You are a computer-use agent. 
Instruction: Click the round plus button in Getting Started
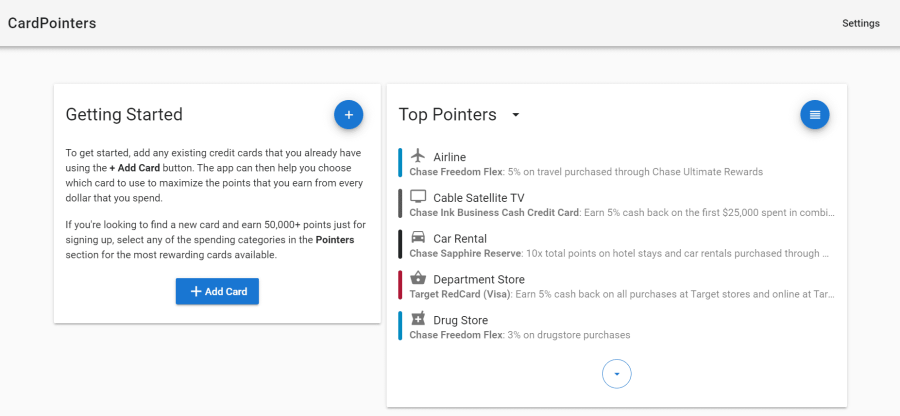[x=348, y=115]
